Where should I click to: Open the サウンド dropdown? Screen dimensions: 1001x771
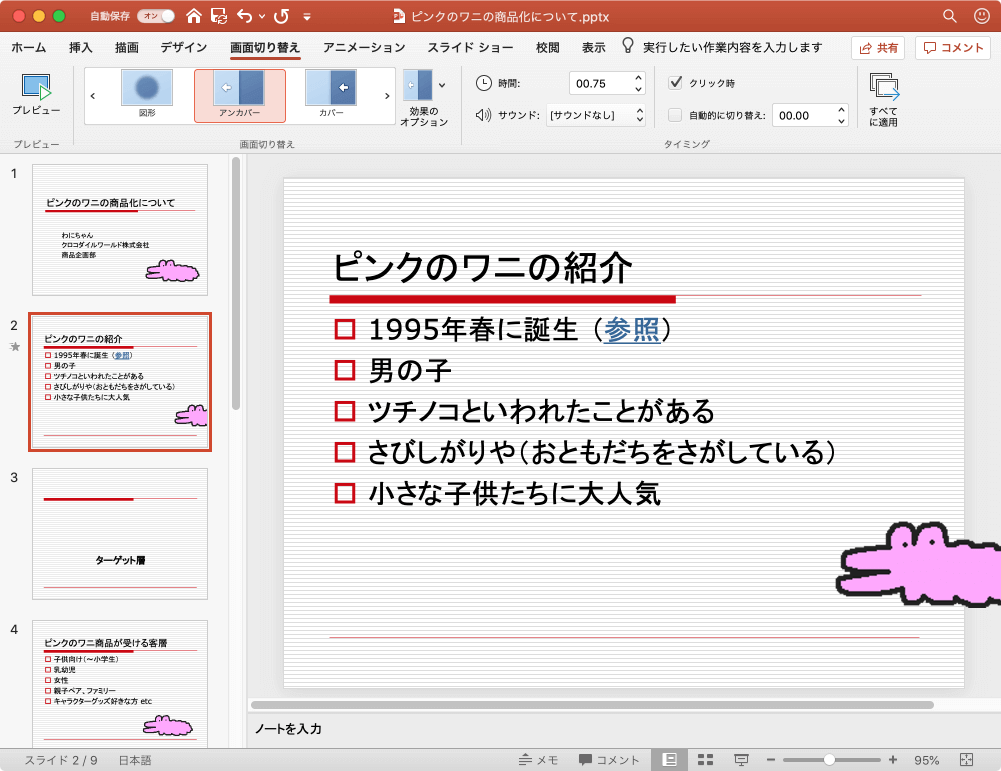[596, 115]
